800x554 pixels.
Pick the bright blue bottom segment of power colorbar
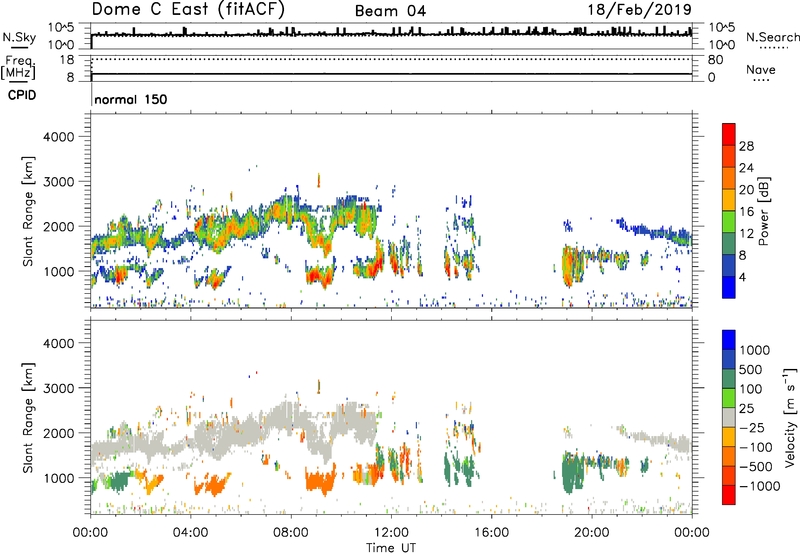[729, 287]
